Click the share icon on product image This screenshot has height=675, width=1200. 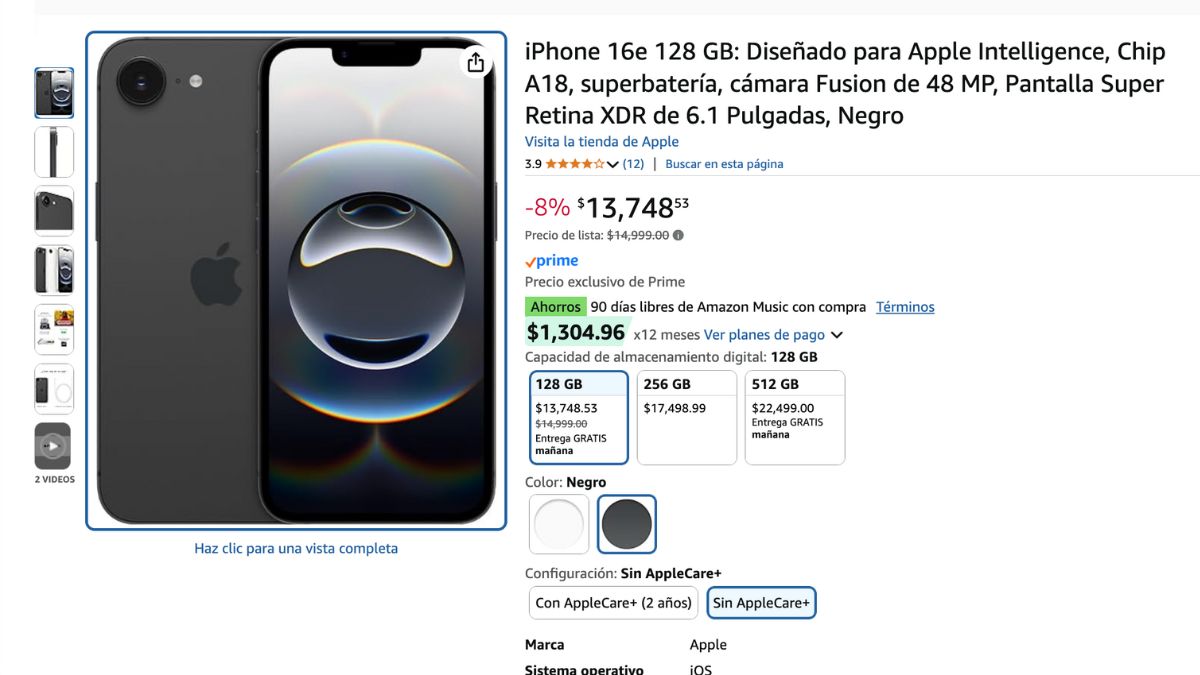476,63
